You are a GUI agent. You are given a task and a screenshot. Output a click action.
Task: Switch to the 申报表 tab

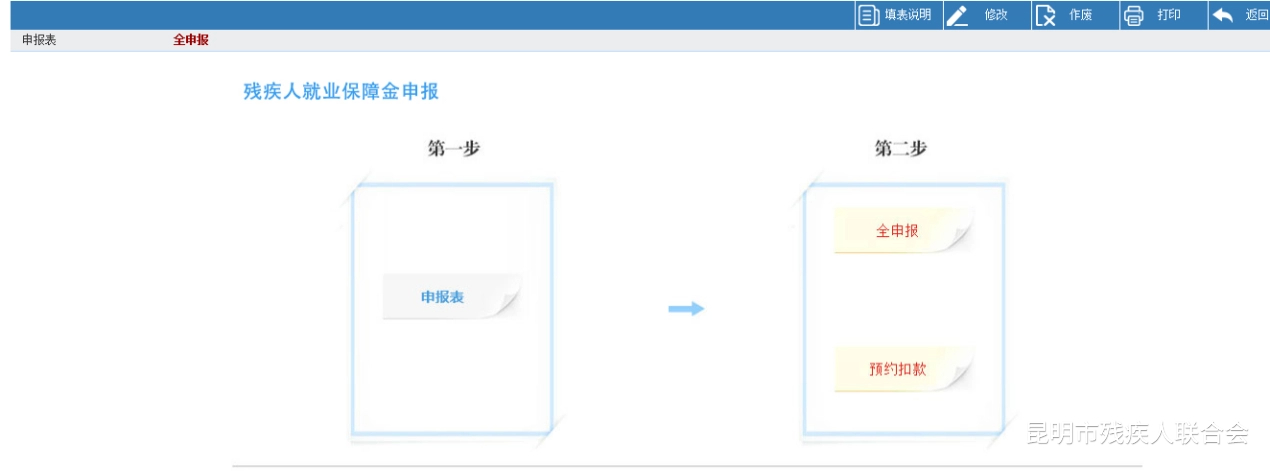39,40
